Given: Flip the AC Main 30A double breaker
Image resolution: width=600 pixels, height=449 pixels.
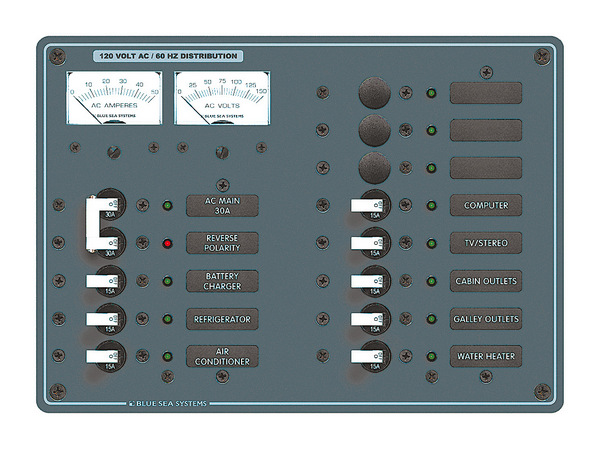Looking at the screenshot, I should (94, 224).
